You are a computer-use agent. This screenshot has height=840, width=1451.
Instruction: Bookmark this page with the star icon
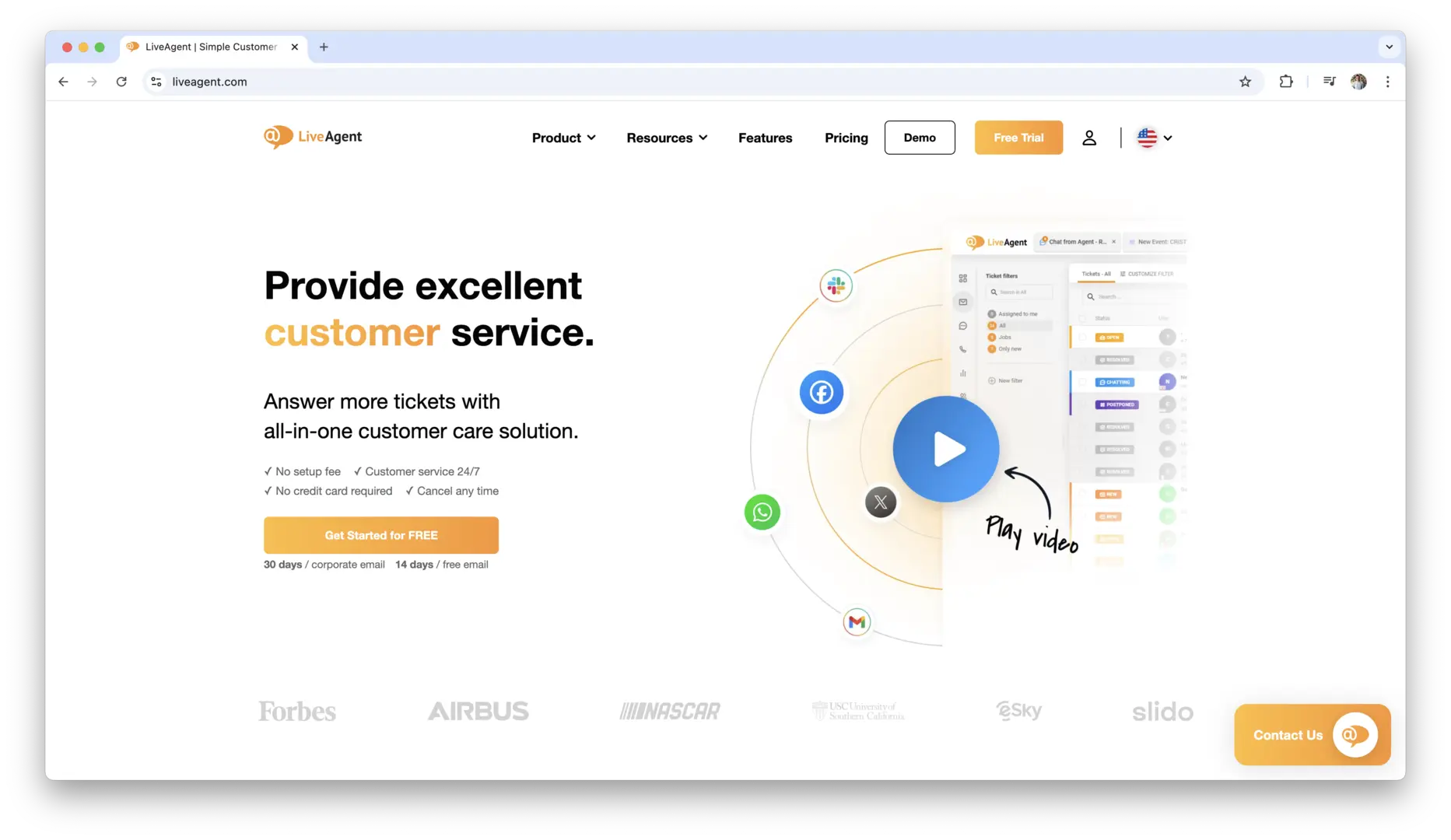(1245, 82)
